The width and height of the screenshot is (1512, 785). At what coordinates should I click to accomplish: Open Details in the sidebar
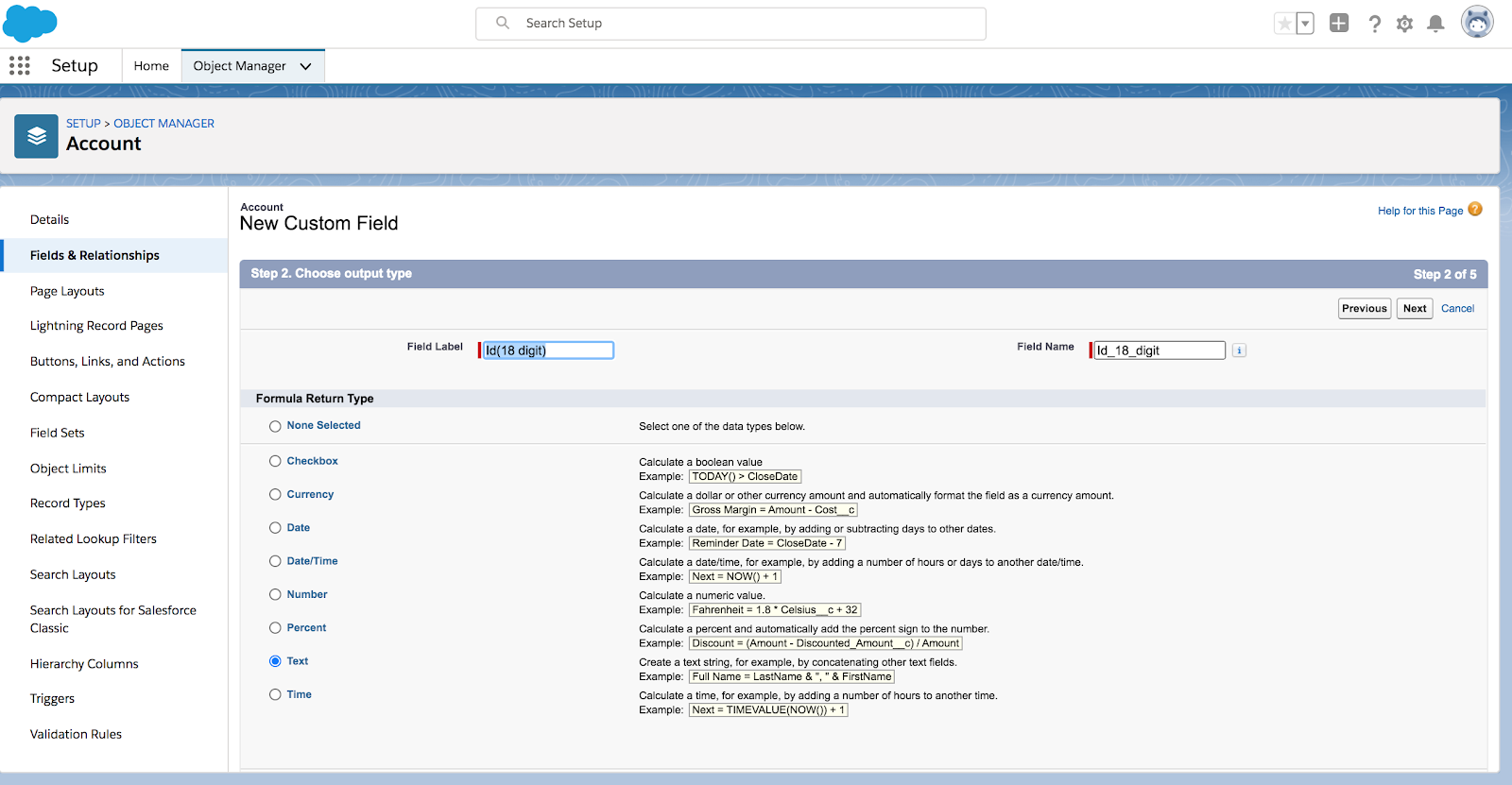[49, 220]
